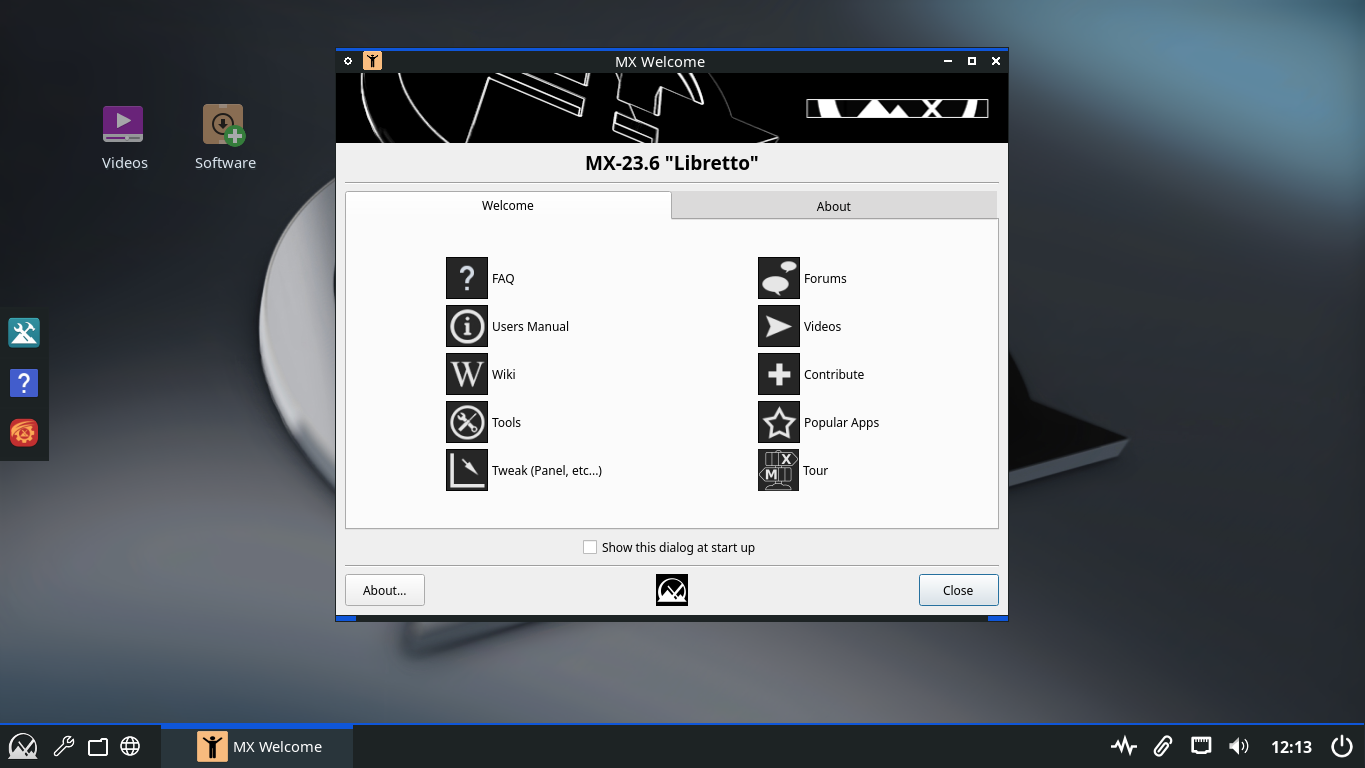
Task: Open the Users Manual info icon
Action: pos(466,326)
